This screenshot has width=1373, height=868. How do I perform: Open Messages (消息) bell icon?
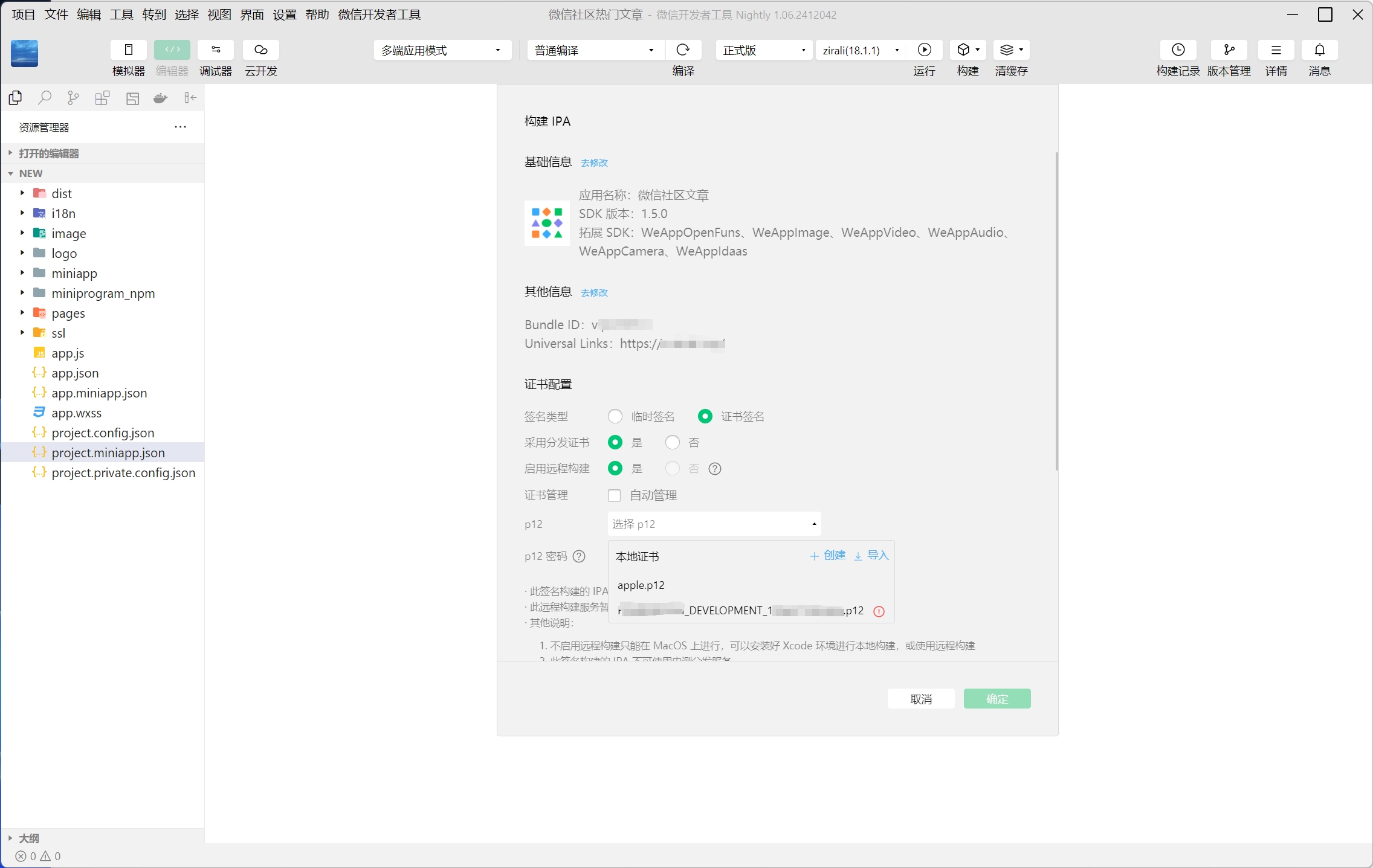1319,50
